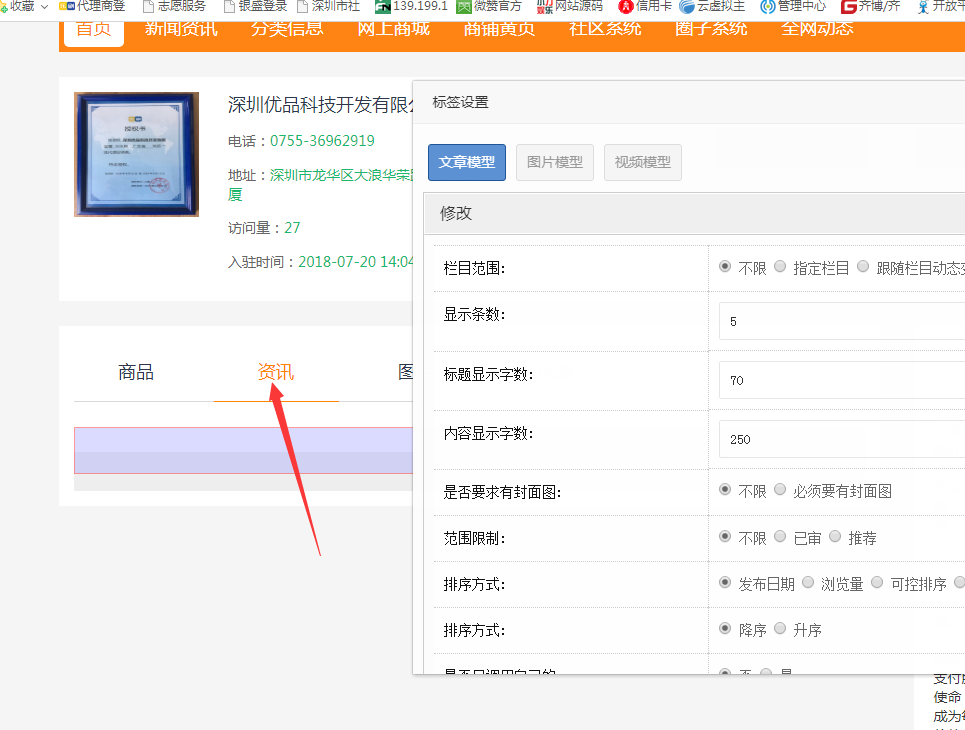Switch to the 视频模型 tab
The image size is (965, 730).
(642, 163)
